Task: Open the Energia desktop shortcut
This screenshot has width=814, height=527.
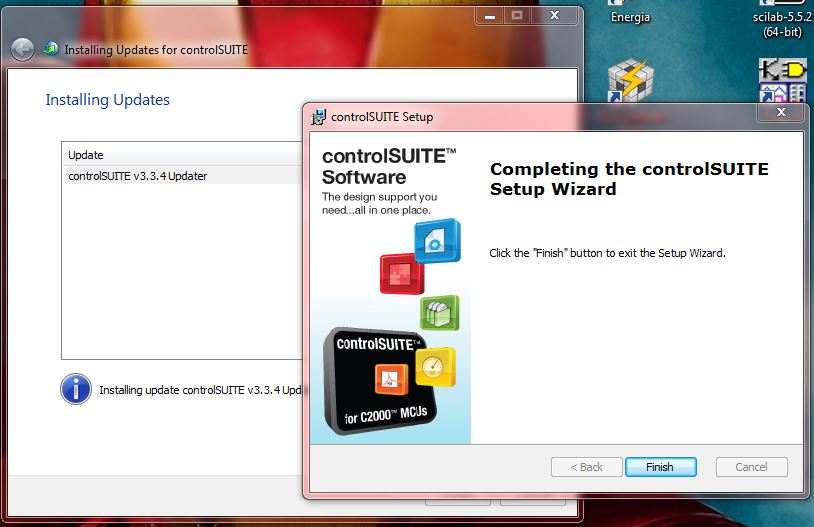Action: 630,17
